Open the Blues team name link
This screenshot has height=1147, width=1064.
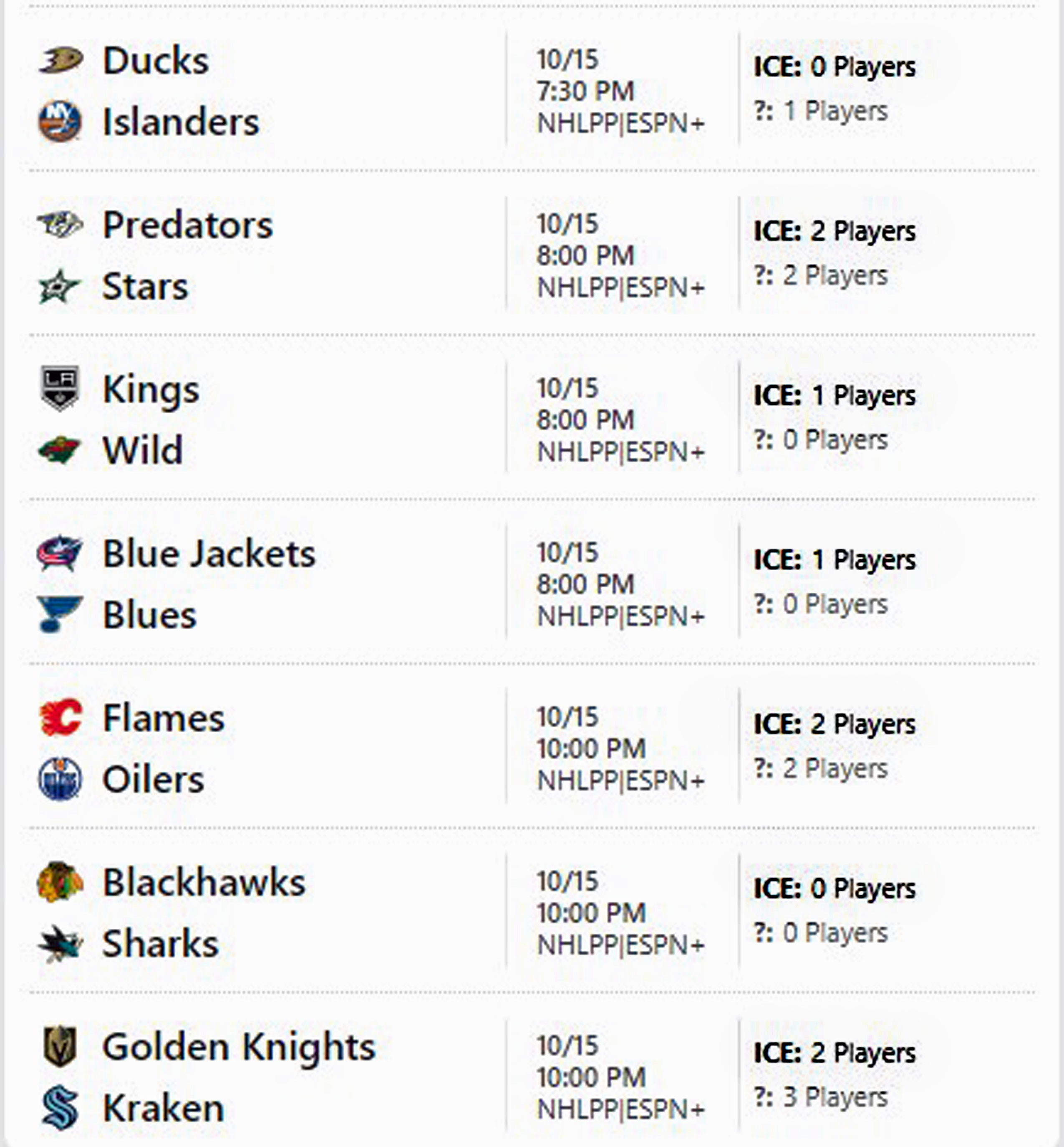coord(150,615)
